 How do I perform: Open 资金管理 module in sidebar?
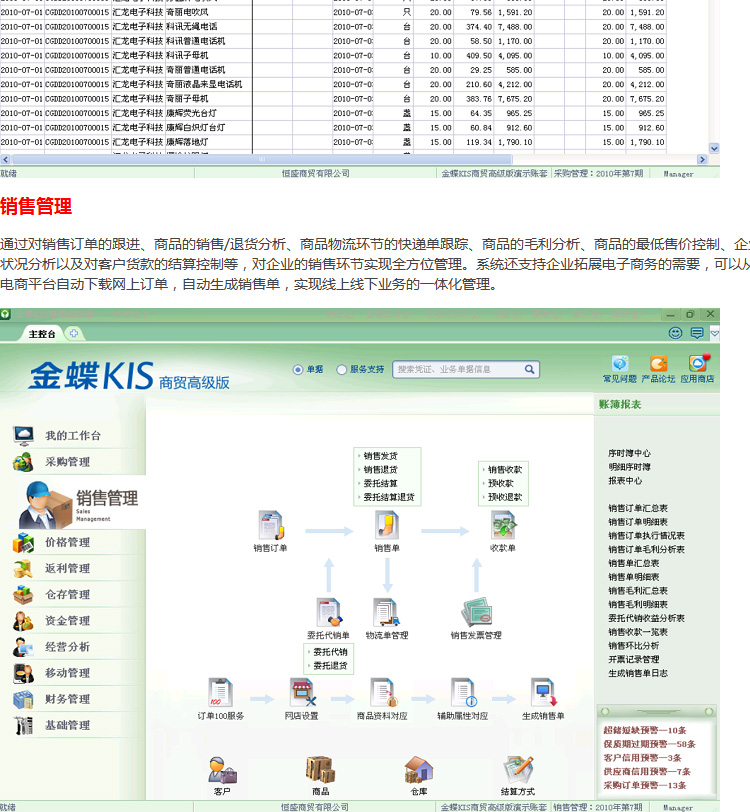[x=68, y=620]
